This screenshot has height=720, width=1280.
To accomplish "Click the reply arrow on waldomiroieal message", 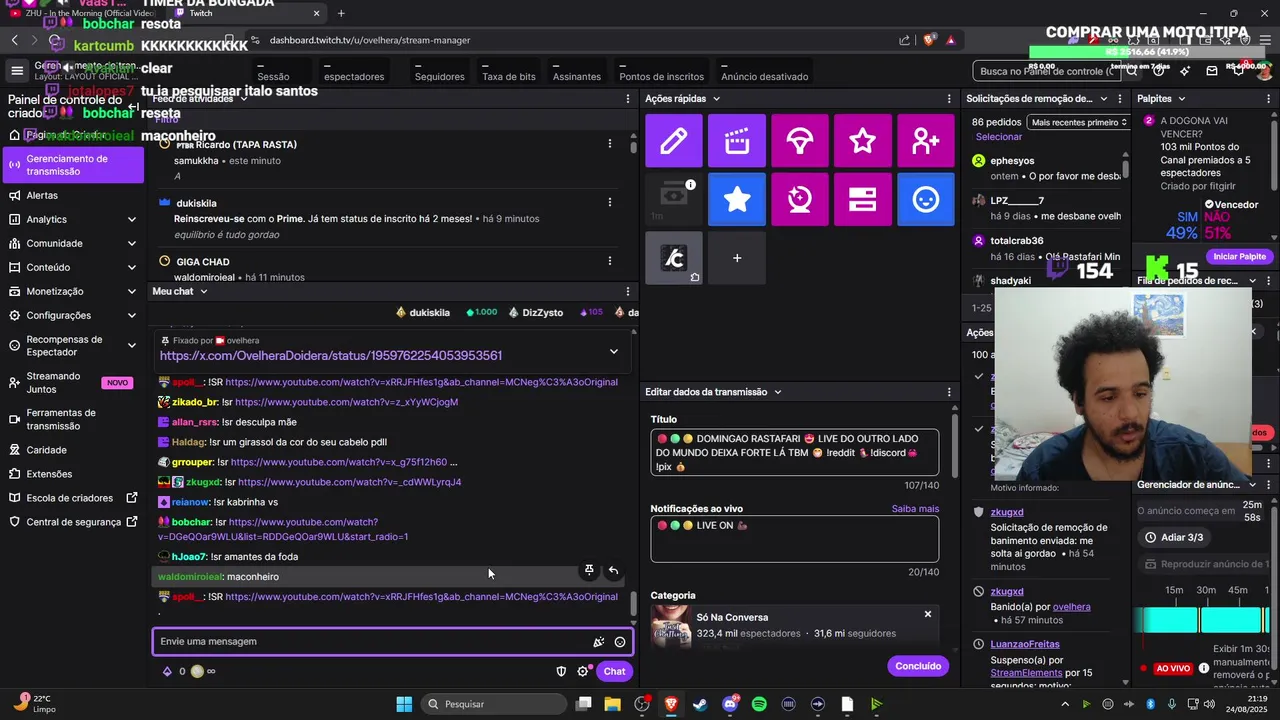I will 613,570.
